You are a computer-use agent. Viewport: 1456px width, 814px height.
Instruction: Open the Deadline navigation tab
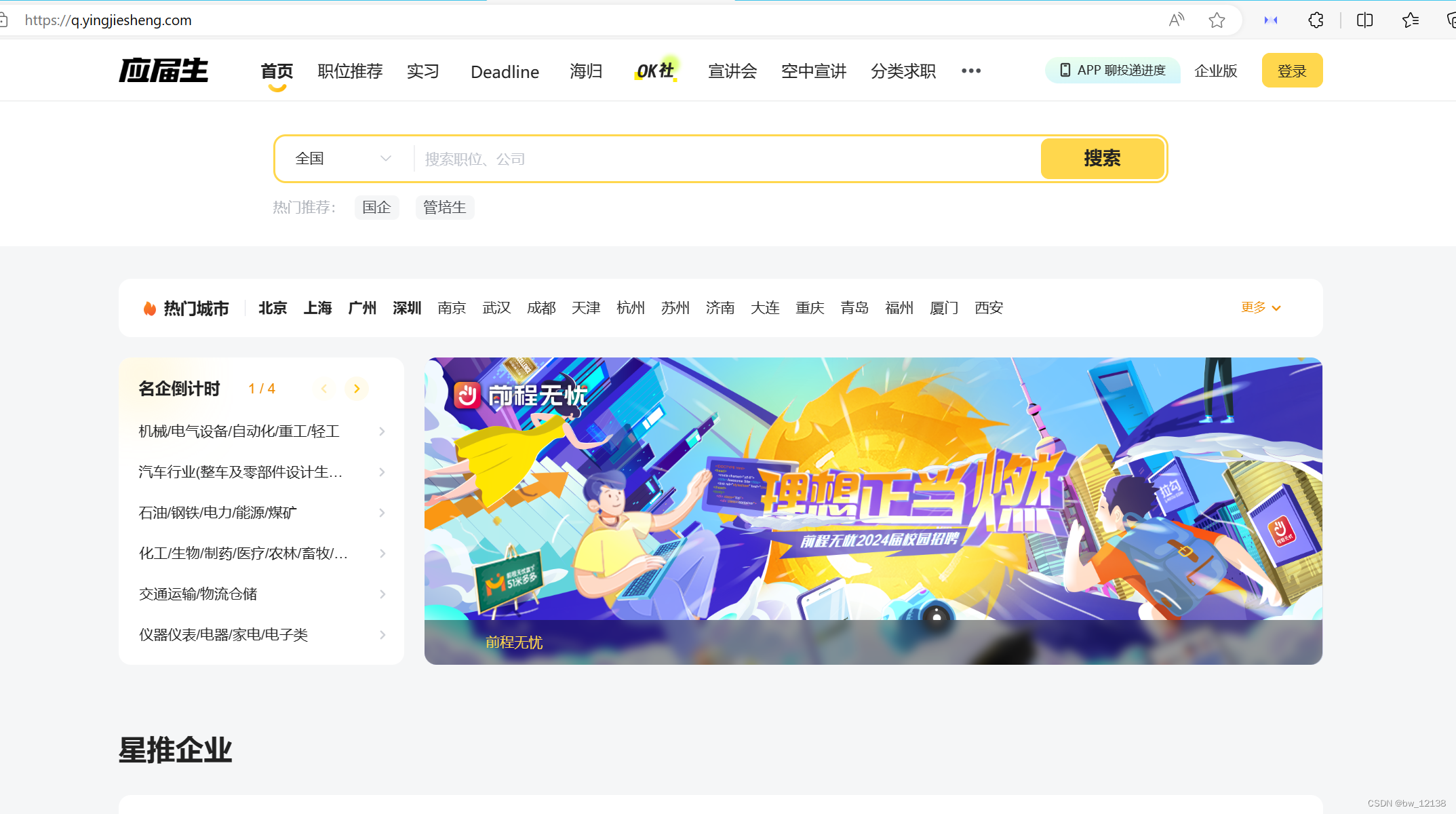[x=505, y=72]
